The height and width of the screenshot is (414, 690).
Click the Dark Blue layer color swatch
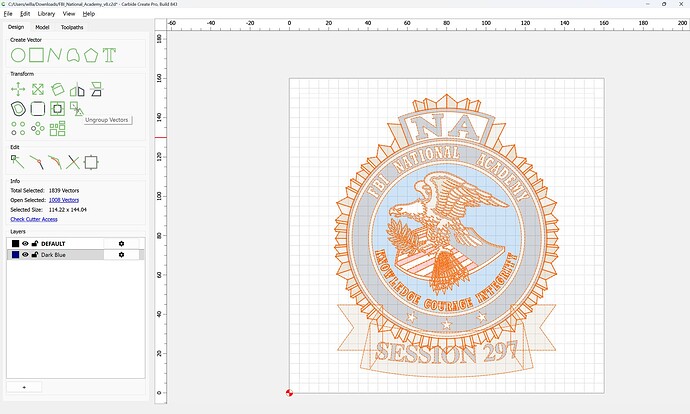click(x=15, y=255)
